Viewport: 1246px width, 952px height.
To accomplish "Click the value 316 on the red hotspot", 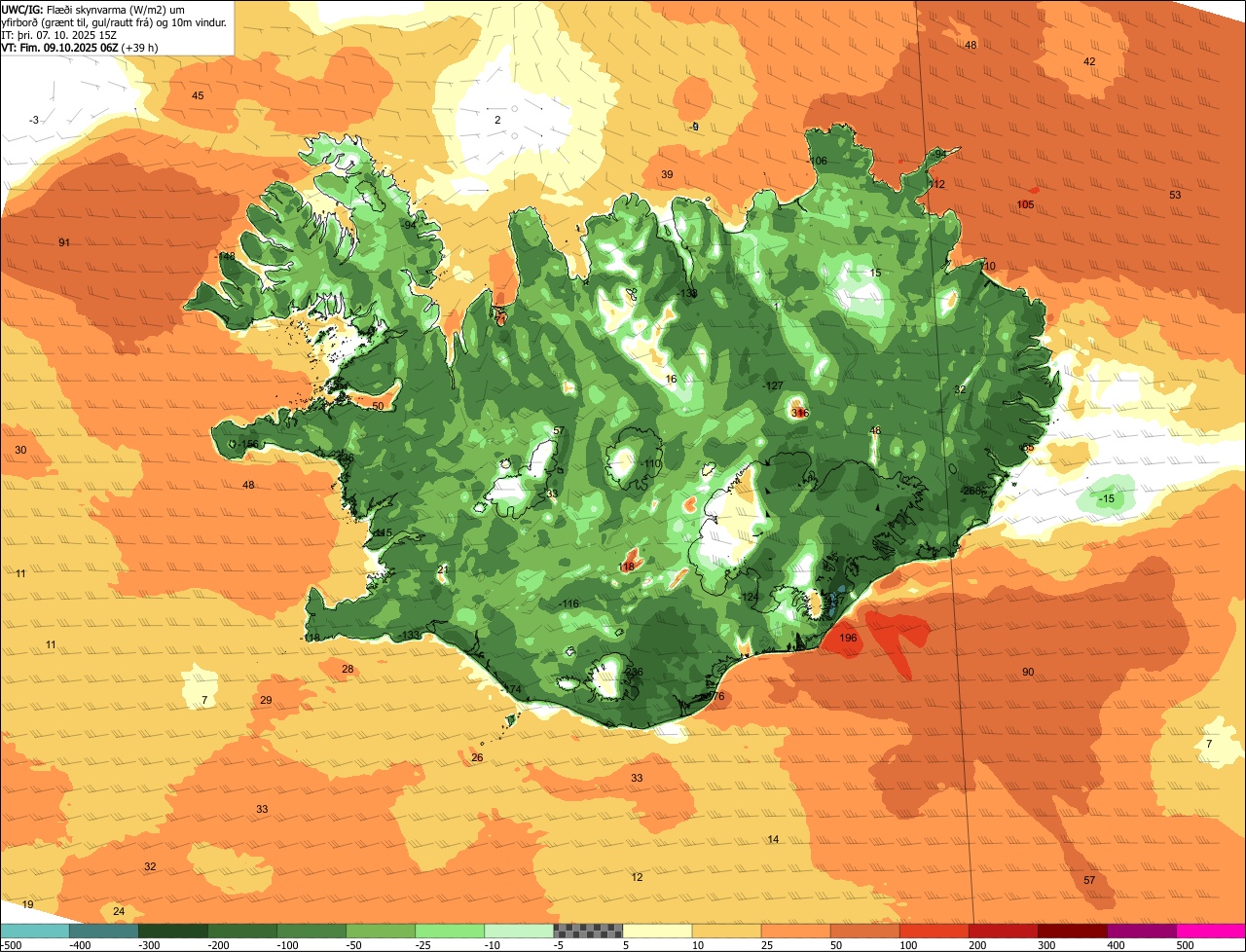I will pyautogui.click(x=799, y=413).
